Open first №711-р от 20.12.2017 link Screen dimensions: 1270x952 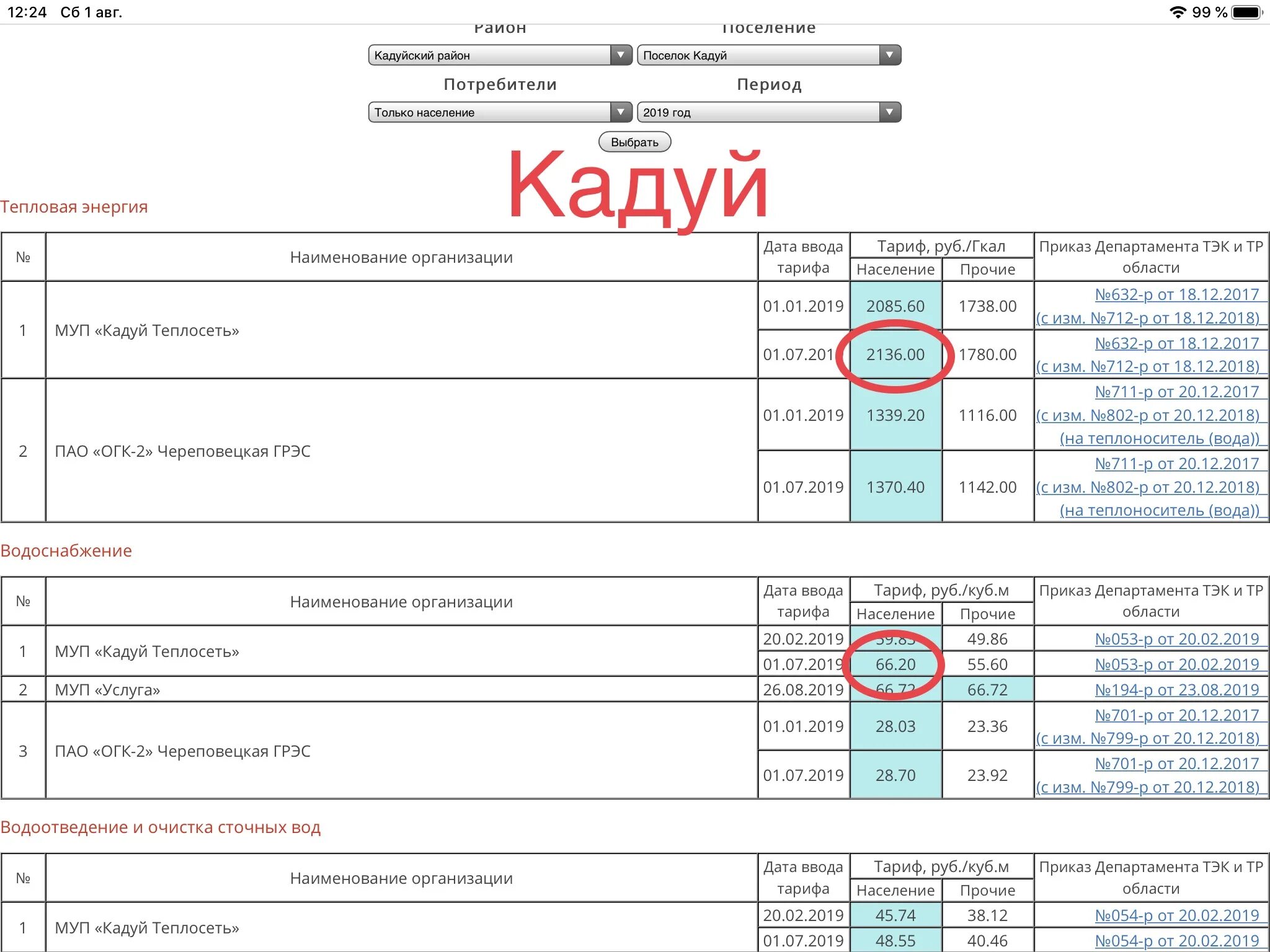tap(1176, 392)
